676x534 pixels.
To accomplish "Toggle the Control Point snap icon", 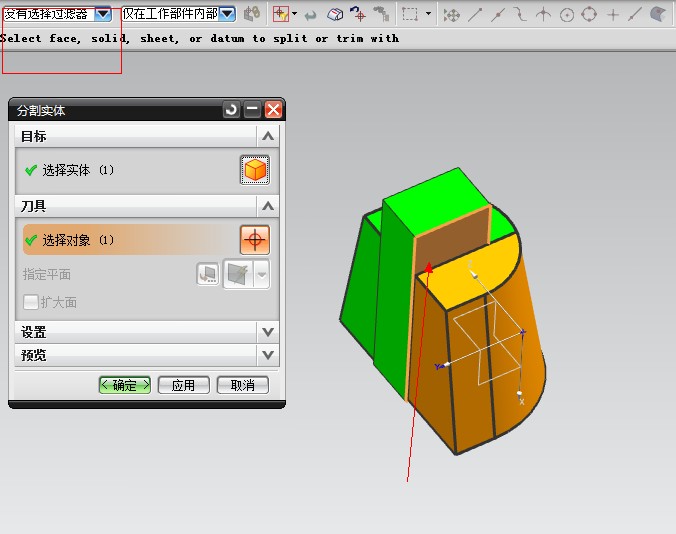I will [520, 15].
